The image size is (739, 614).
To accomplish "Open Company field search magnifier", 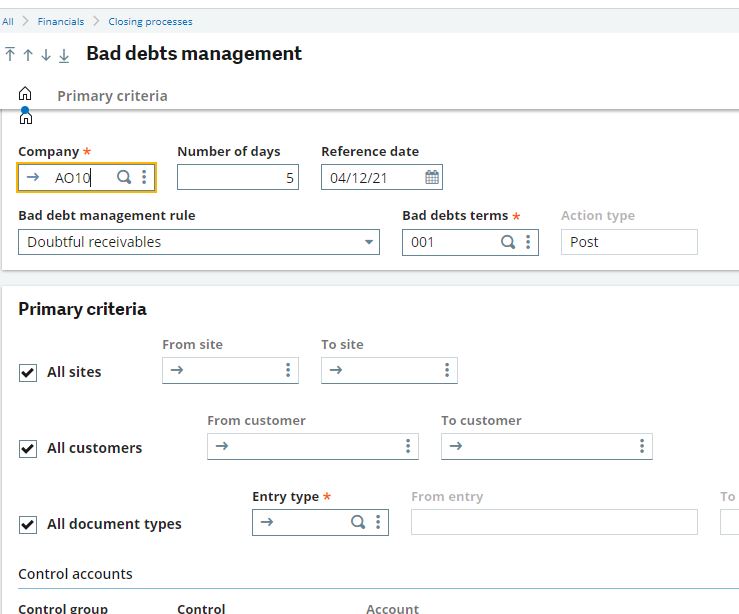I will point(124,177).
